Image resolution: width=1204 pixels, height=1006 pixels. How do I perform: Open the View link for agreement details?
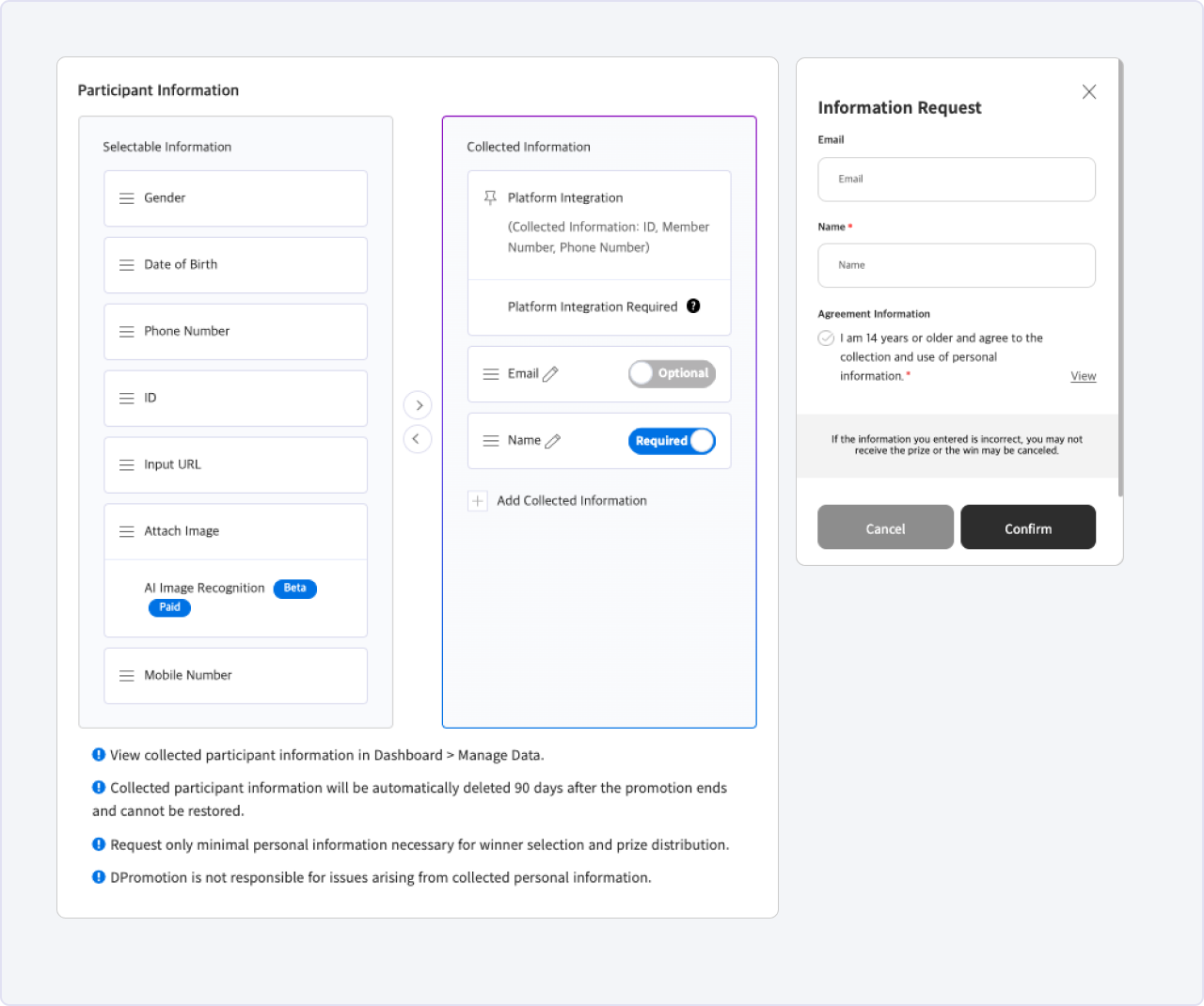pos(1083,376)
